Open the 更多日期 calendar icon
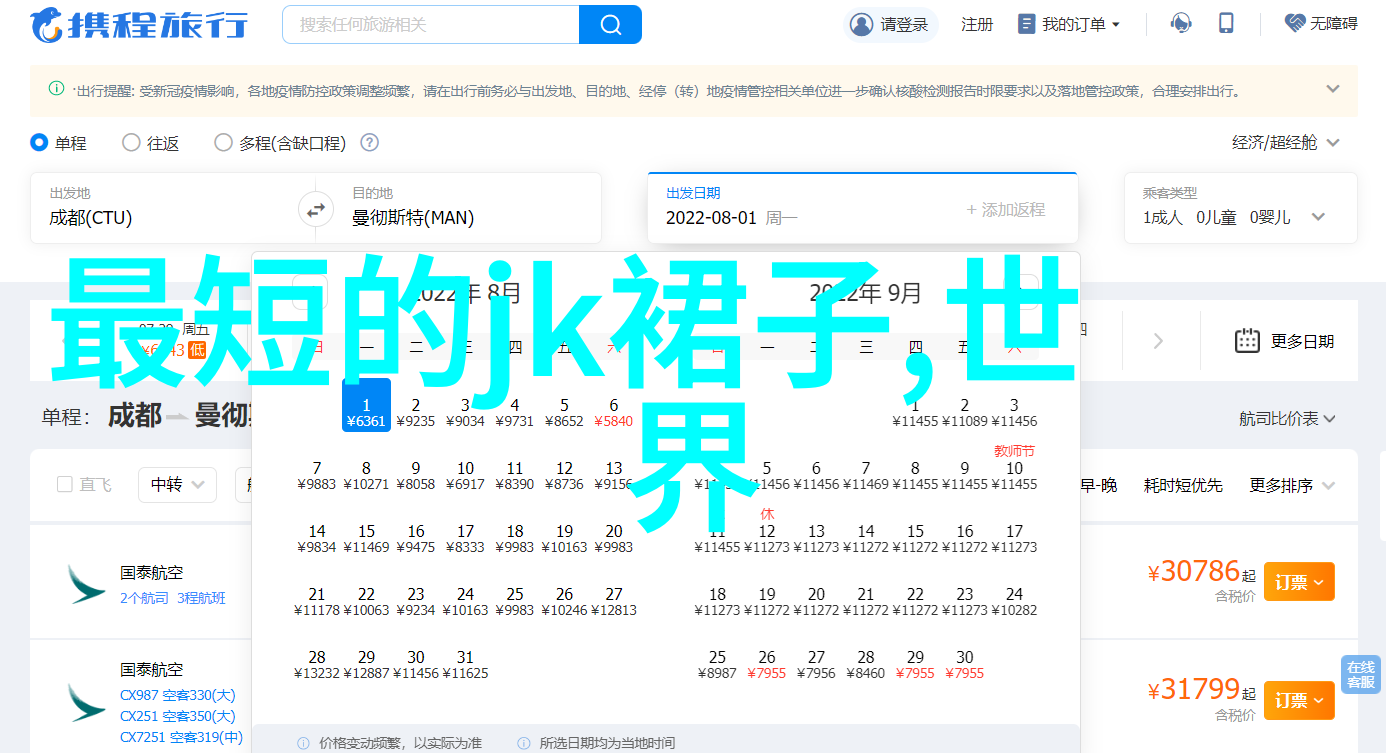This screenshot has width=1386, height=753. pos(1247,341)
